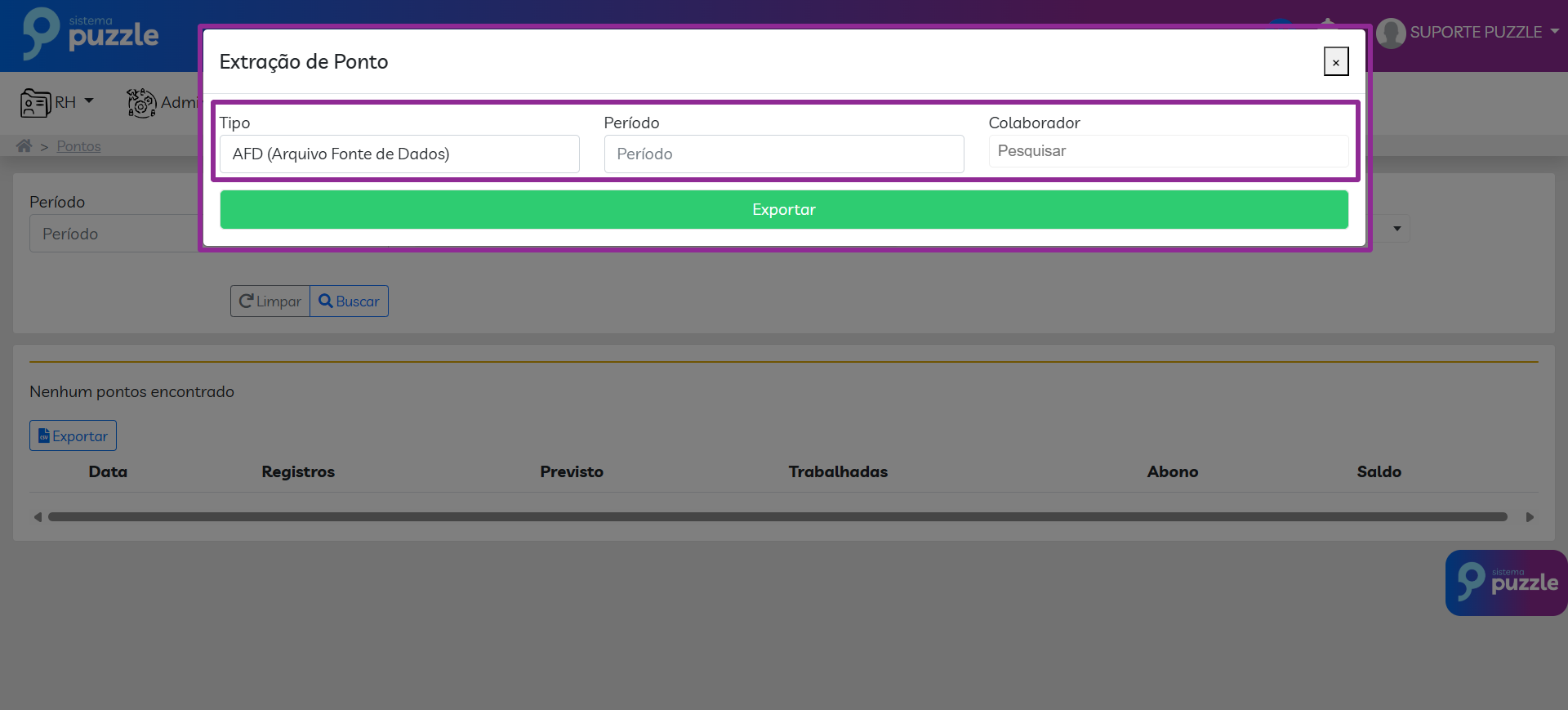The width and height of the screenshot is (1568, 710).
Task: Click the floating Puzzle badge at bottom right
Action: [1505, 583]
